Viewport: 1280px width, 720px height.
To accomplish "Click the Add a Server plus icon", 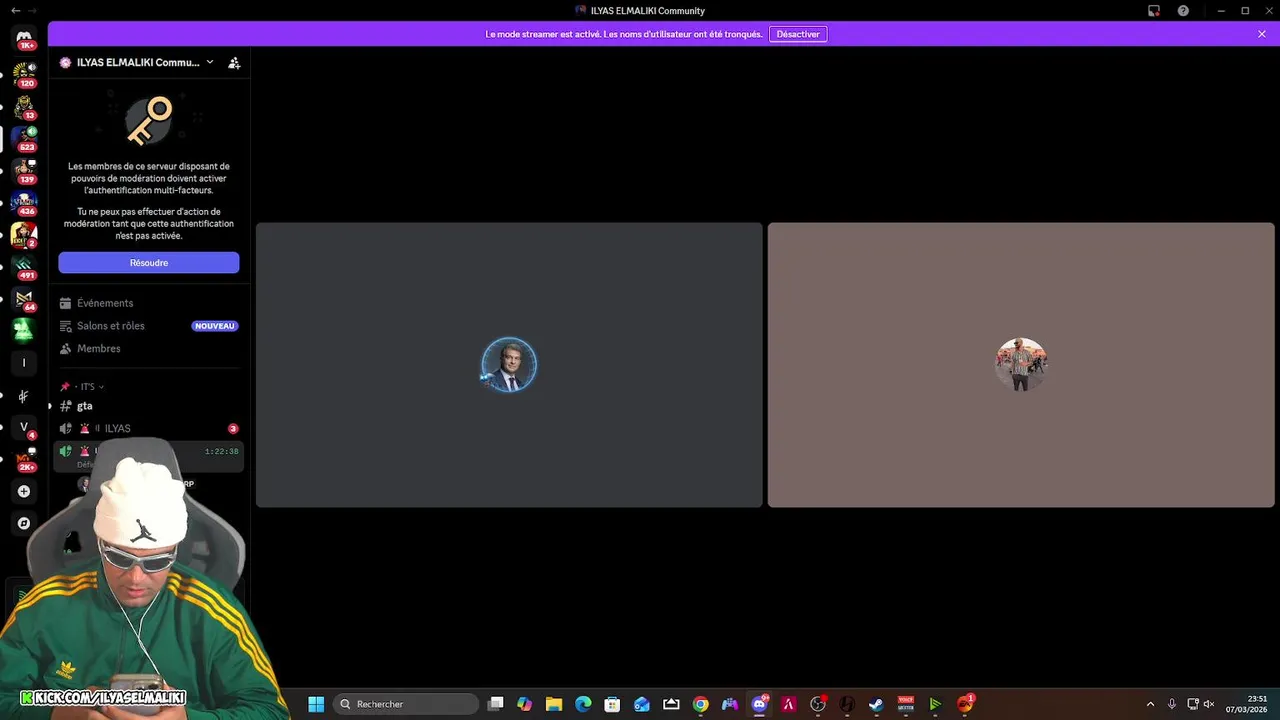I will tap(24, 491).
